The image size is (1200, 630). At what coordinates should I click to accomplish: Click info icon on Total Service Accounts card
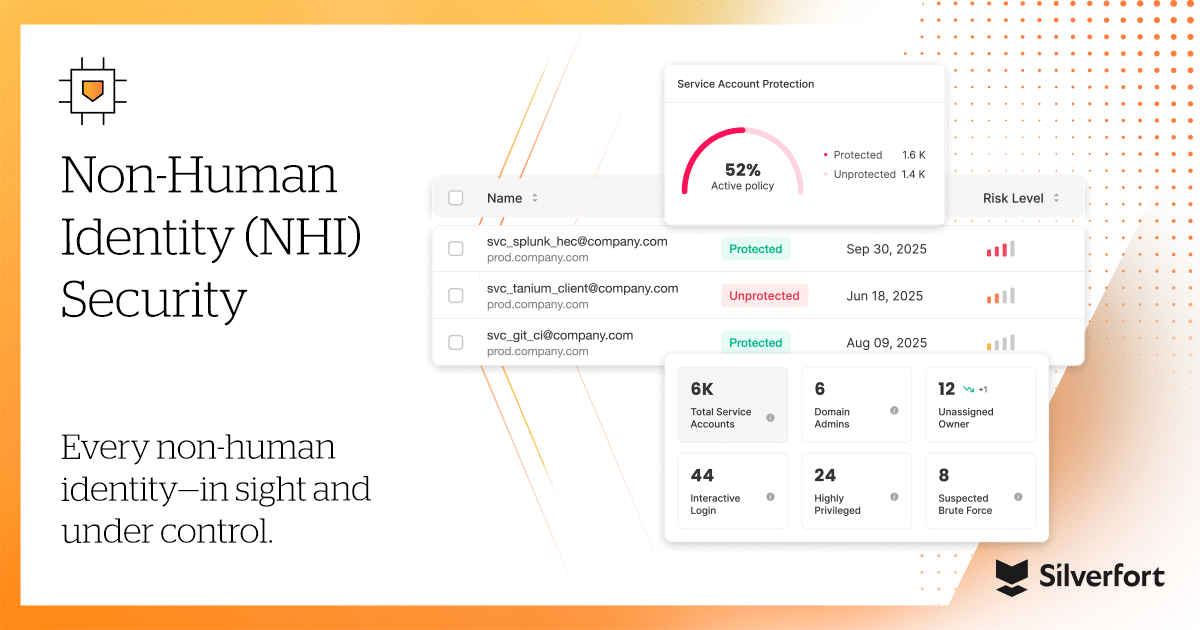coord(770,418)
